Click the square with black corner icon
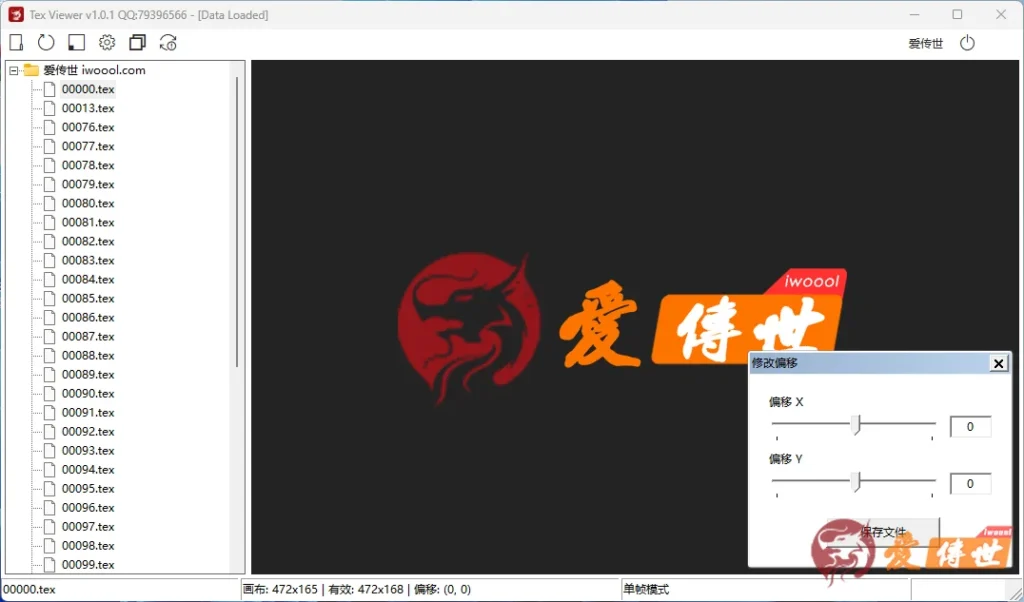This screenshot has width=1024, height=602. (76, 42)
